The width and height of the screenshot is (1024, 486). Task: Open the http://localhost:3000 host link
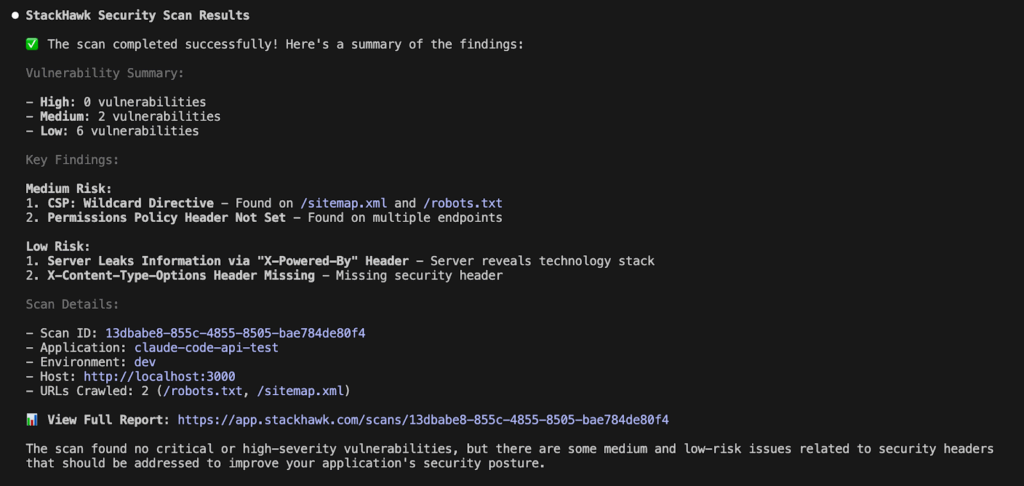pyautogui.click(x=160, y=376)
